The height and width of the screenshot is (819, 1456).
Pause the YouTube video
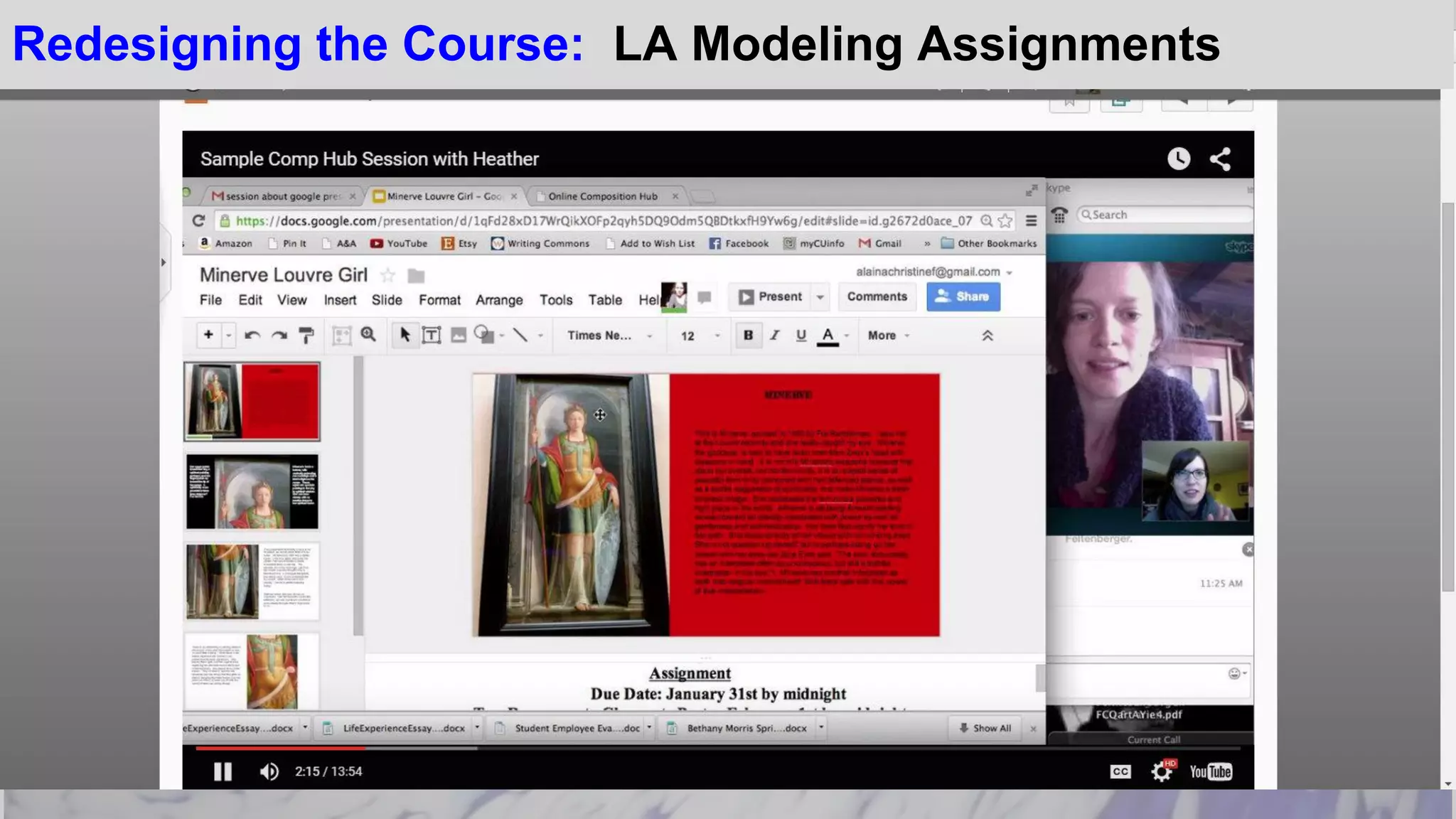pyautogui.click(x=223, y=771)
